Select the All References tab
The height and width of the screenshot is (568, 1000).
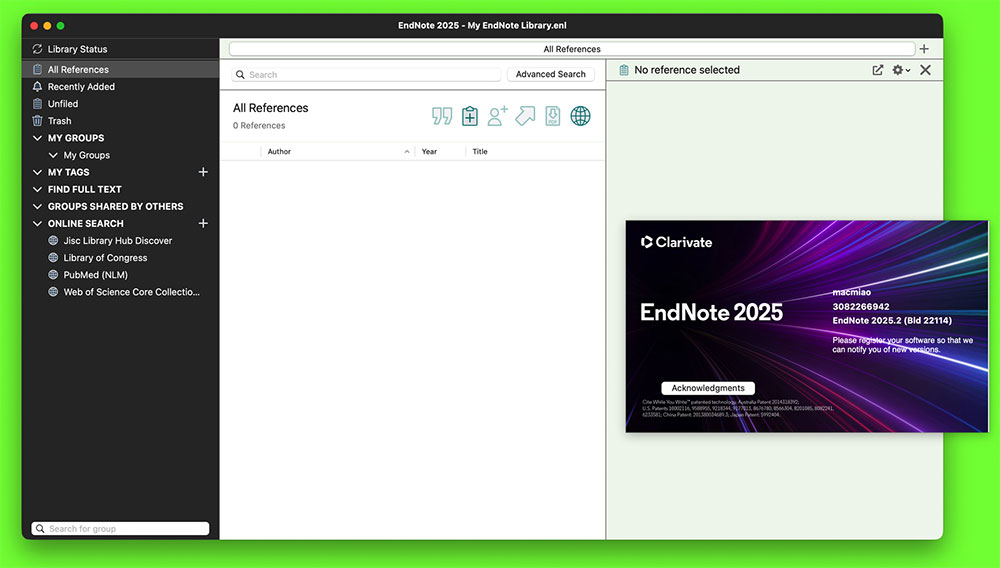(x=572, y=49)
